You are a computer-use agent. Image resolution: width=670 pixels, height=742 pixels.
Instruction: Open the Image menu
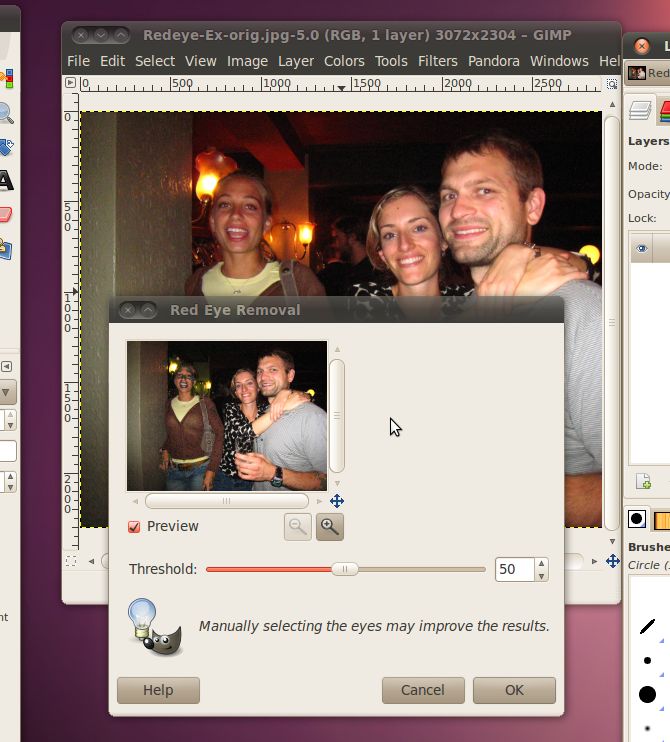pos(247,61)
